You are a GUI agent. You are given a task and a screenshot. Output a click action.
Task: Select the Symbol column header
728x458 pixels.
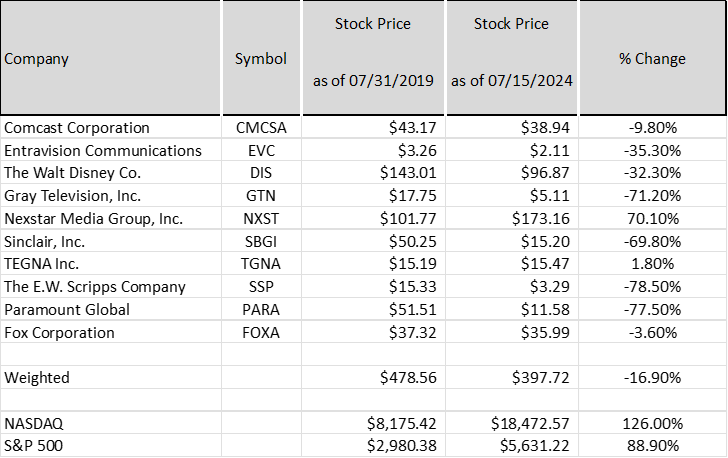point(261,58)
